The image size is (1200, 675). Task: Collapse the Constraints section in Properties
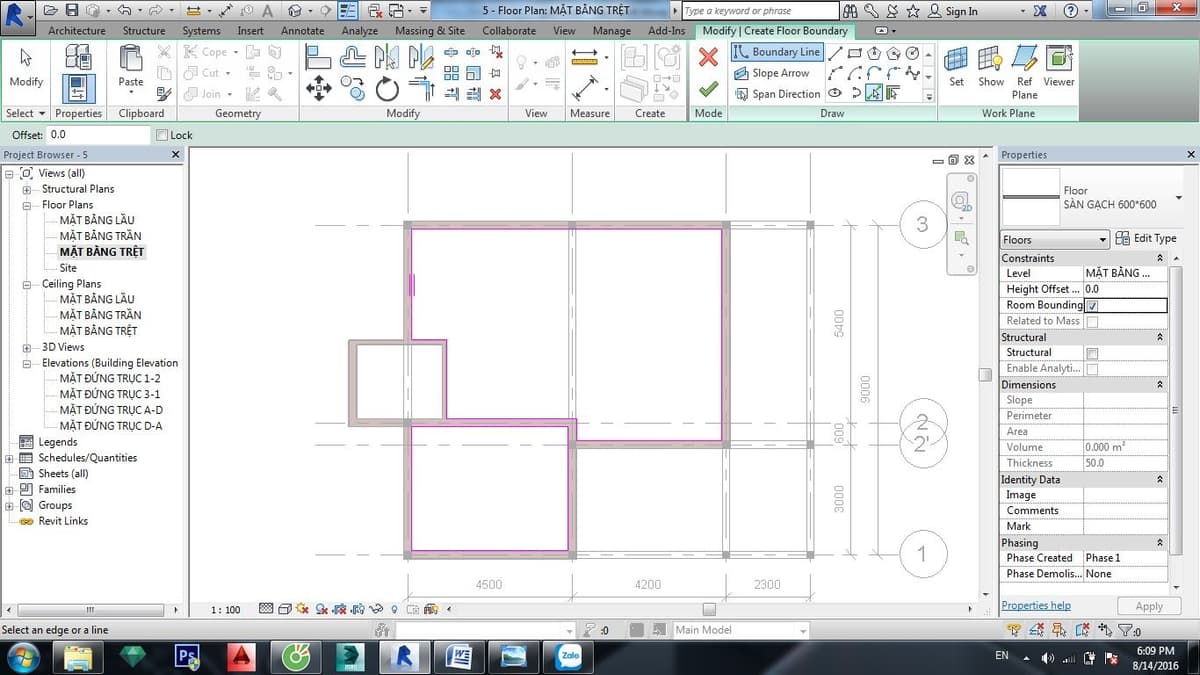(1160, 258)
